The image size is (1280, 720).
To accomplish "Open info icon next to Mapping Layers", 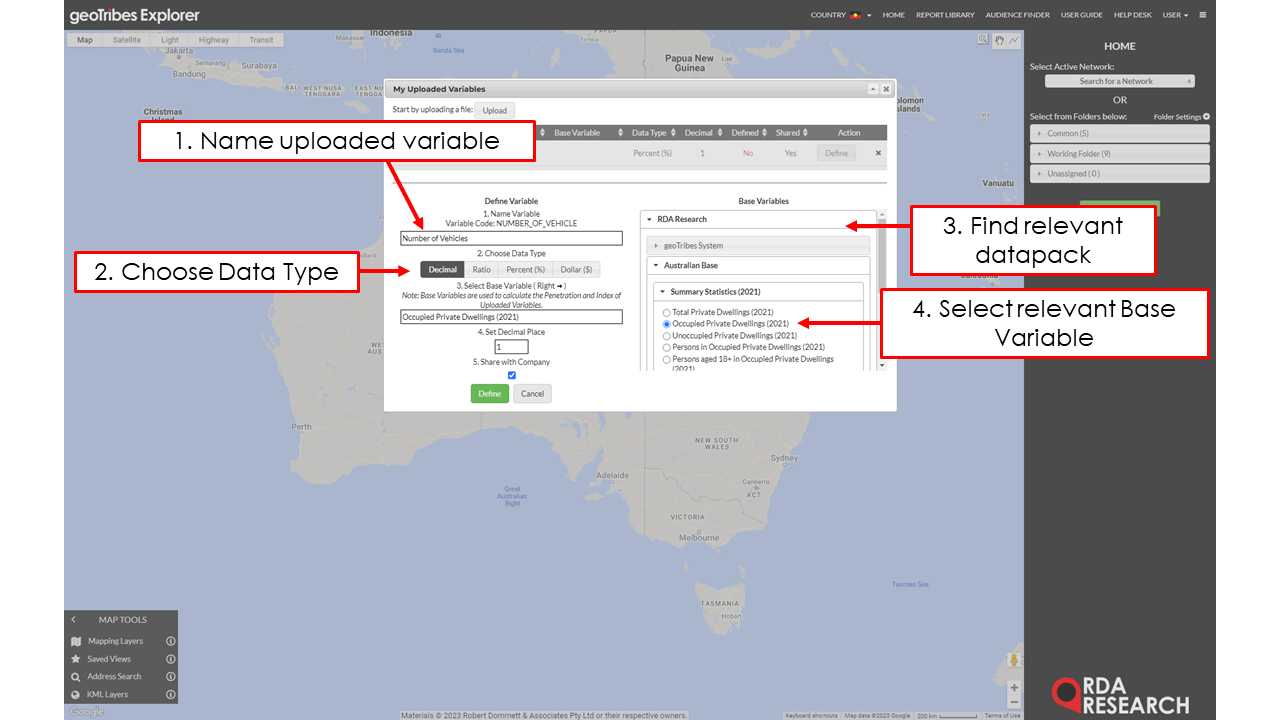I will tap(170, 641).
